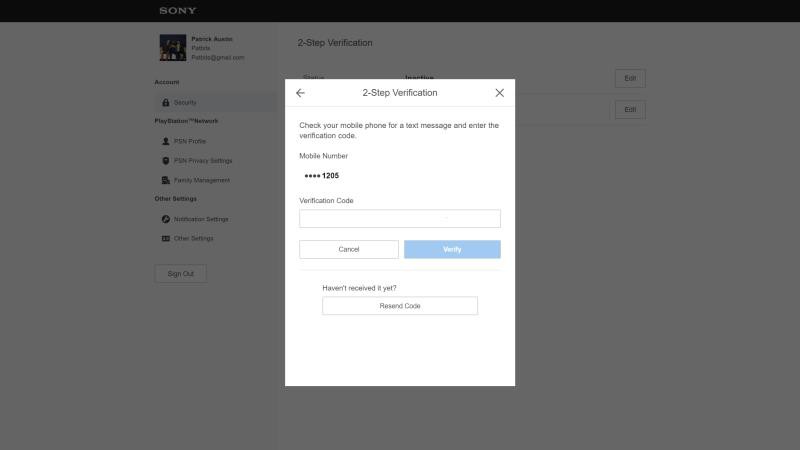Click the Family Management icon

coord(166,180)
